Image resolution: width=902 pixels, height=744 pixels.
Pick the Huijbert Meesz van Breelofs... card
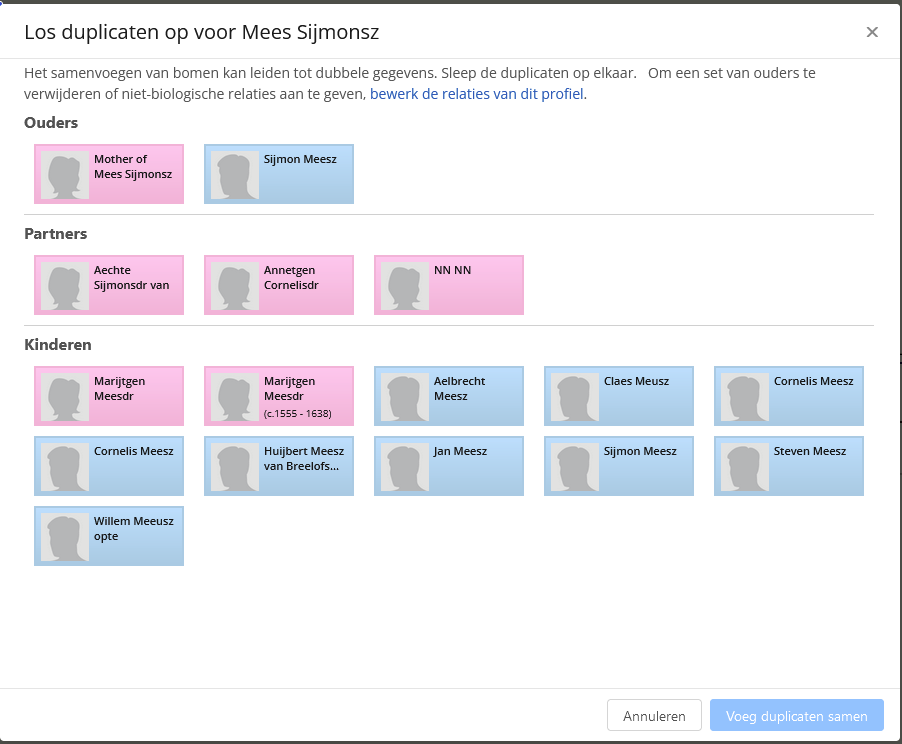[278, 466]
